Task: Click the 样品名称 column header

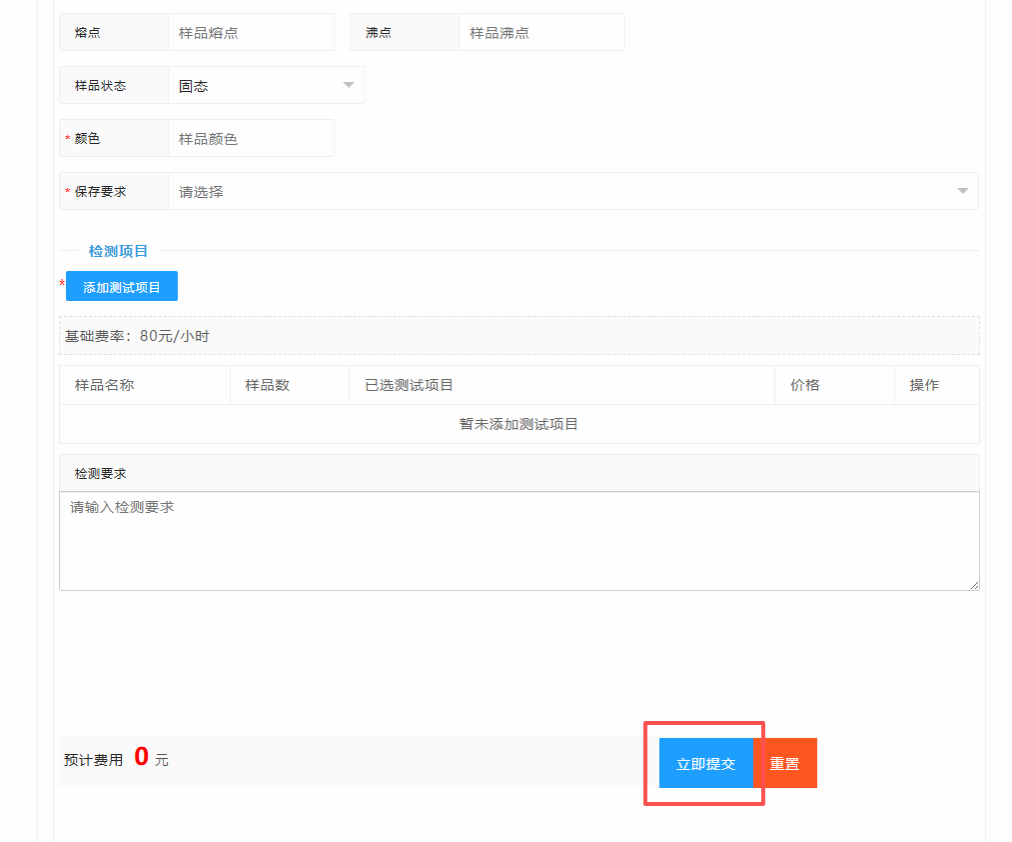Action: pyautogui.click(x=105, y=385)
